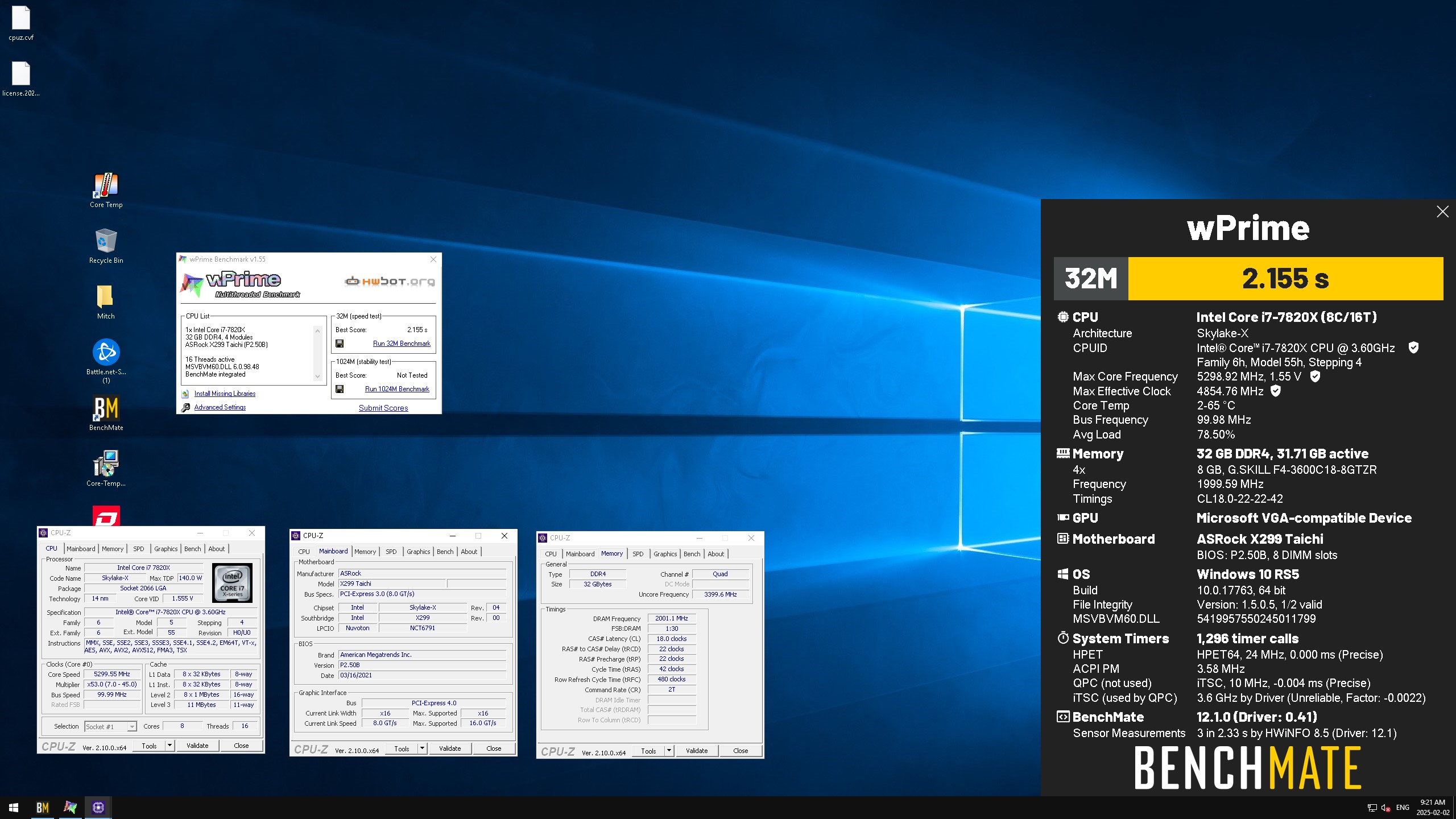
Task: Click the Multiplier x53.0 field in CPU-Z
Action: pos(112,684)
